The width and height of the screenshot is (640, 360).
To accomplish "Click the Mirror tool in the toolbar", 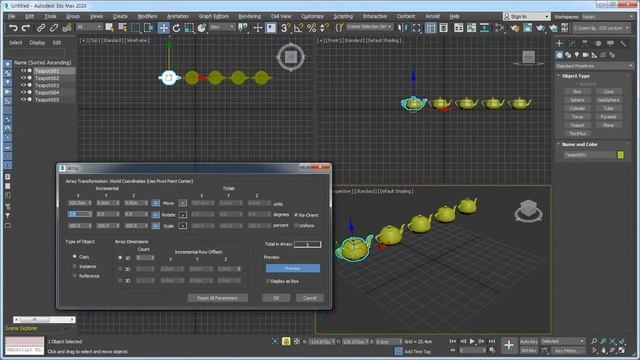I will (402, 28).
